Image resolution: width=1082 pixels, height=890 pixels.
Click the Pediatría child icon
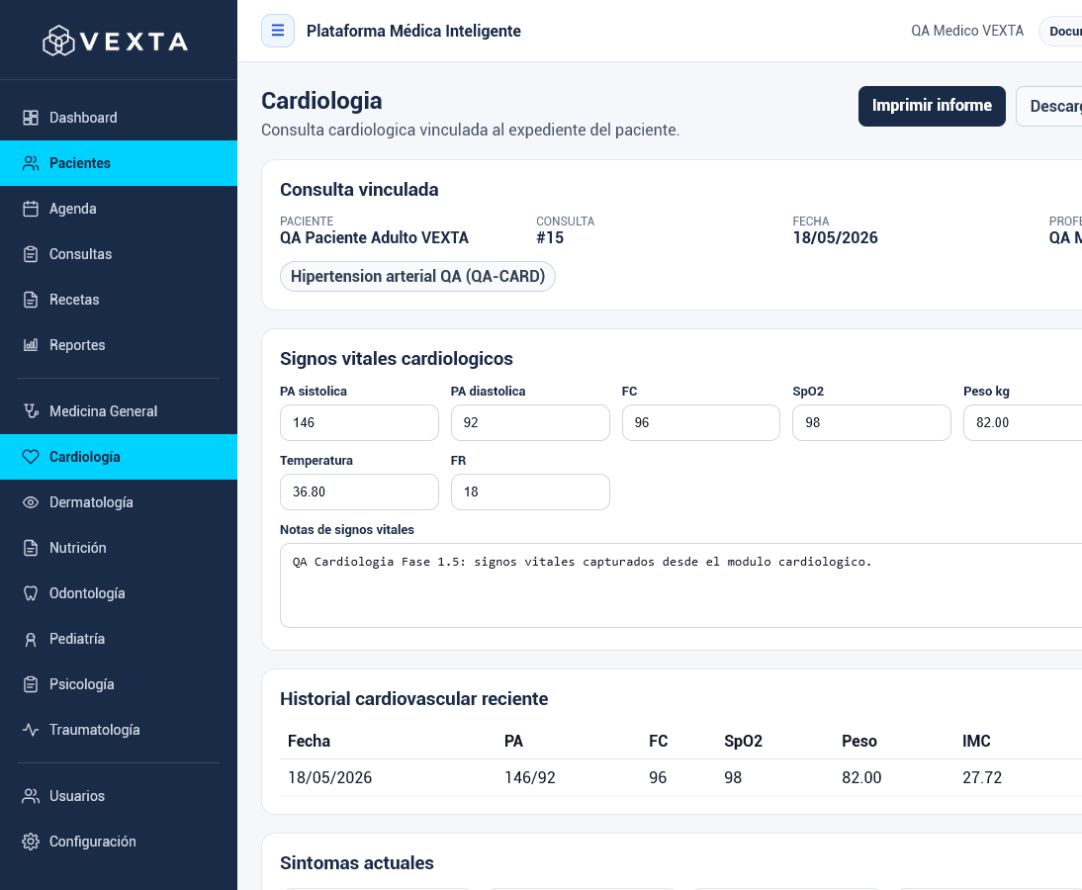click(30, 639)
